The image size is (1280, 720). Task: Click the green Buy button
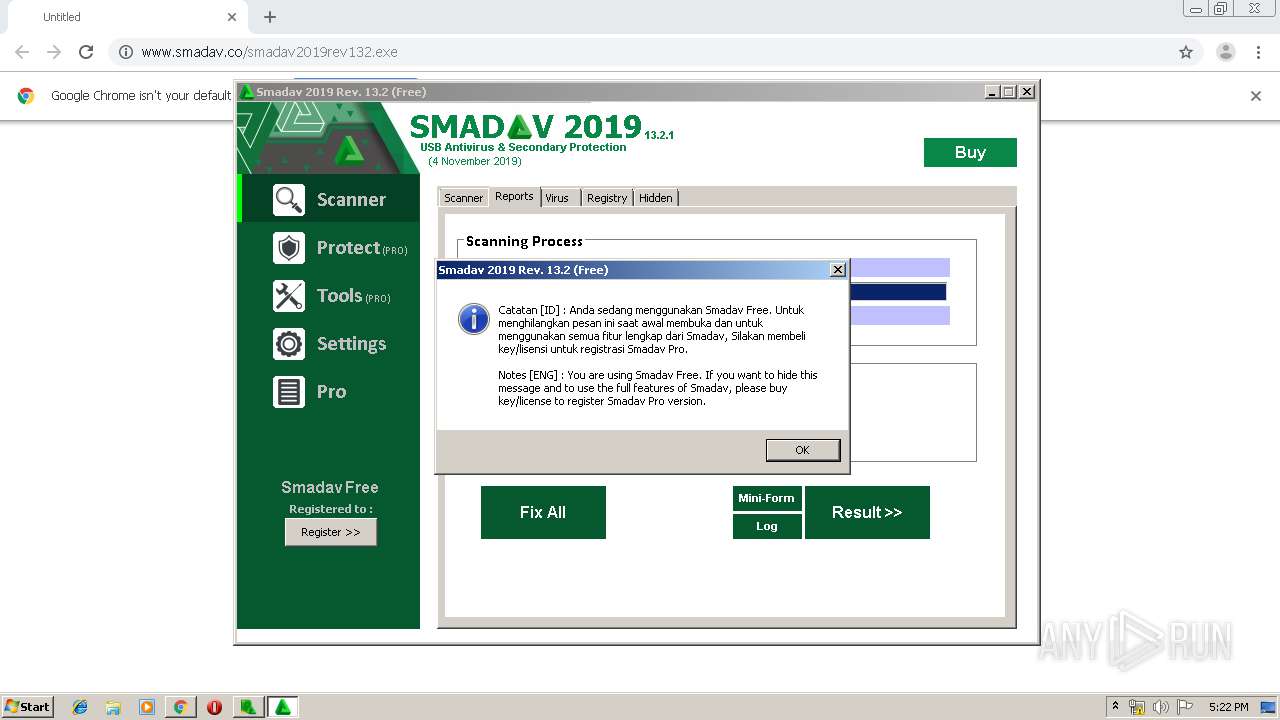tap(970, 152)
